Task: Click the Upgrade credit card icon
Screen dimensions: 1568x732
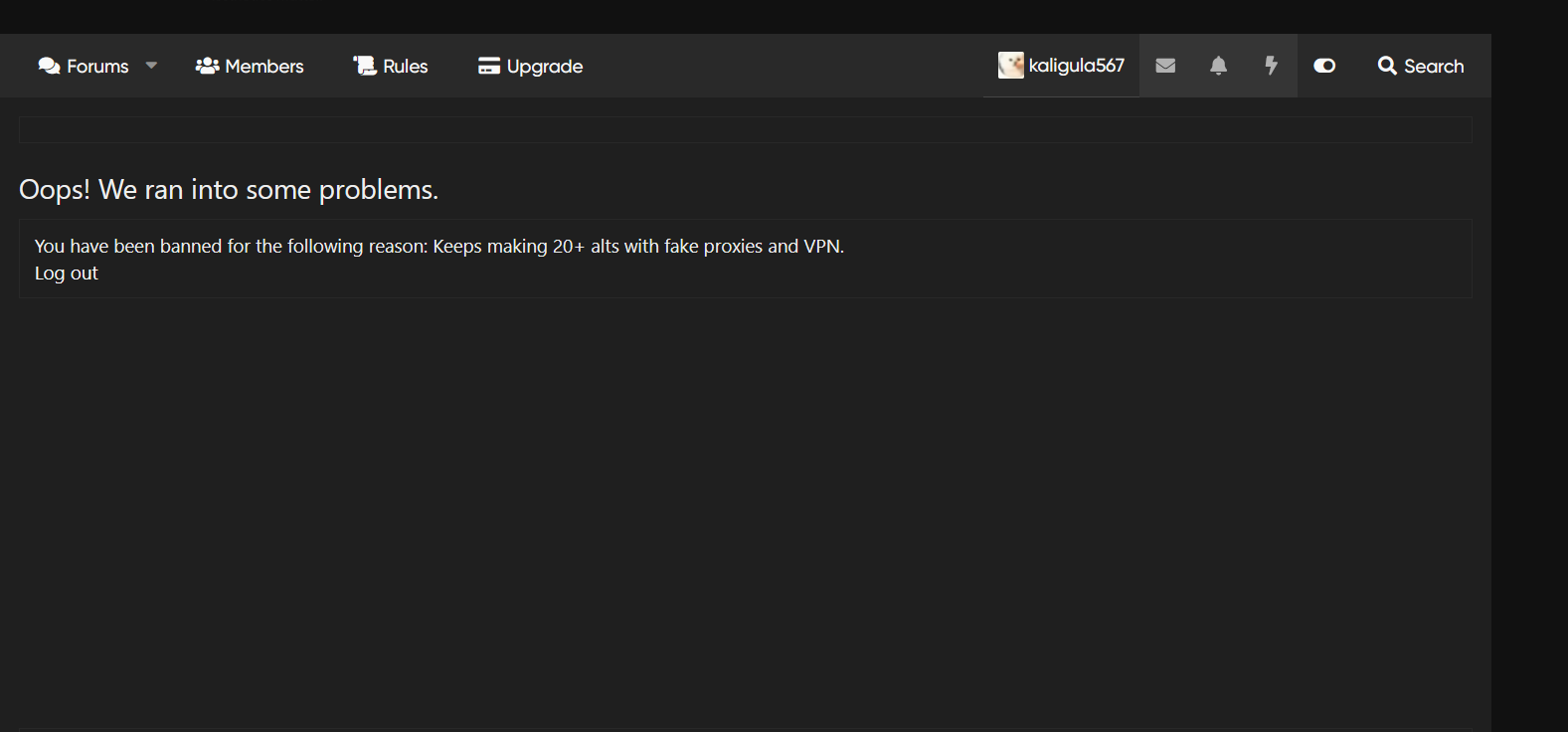Action: pyautogui.click(x=488, y=66)
